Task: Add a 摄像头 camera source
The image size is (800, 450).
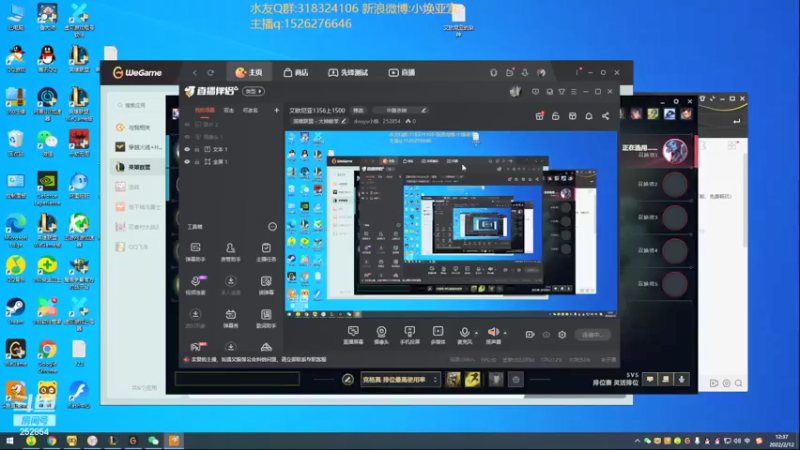Action: 381,335
